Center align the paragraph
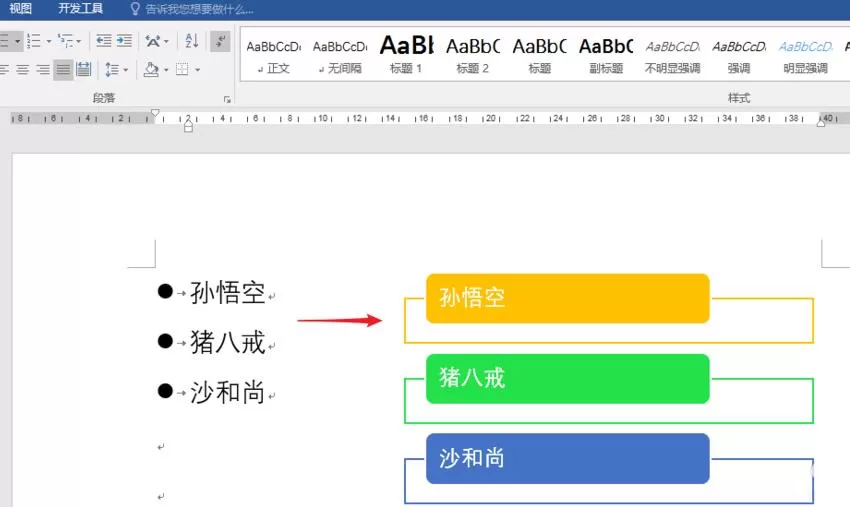This screenshot has width=850, height=507. [x=23, y=69]
